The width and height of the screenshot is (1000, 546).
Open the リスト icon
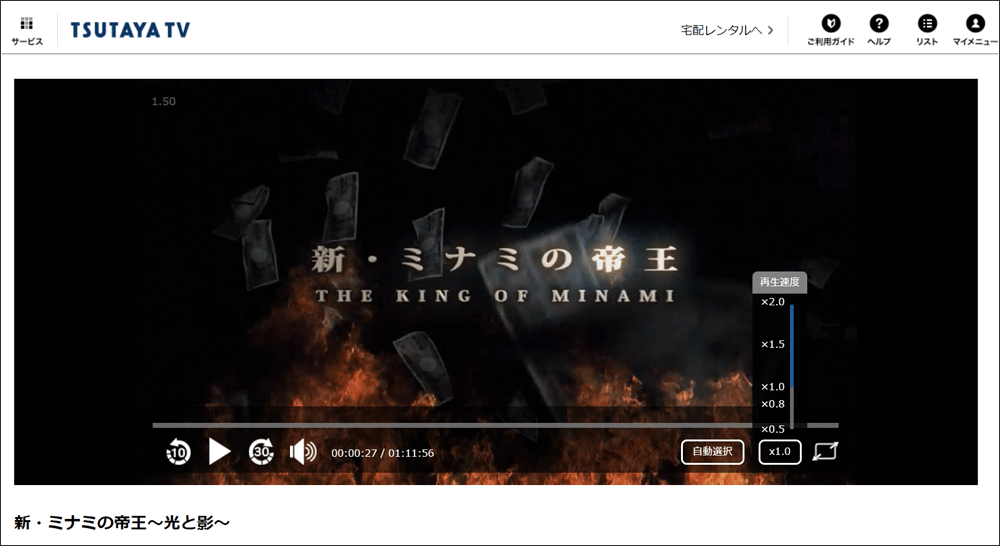pos(927,30)
